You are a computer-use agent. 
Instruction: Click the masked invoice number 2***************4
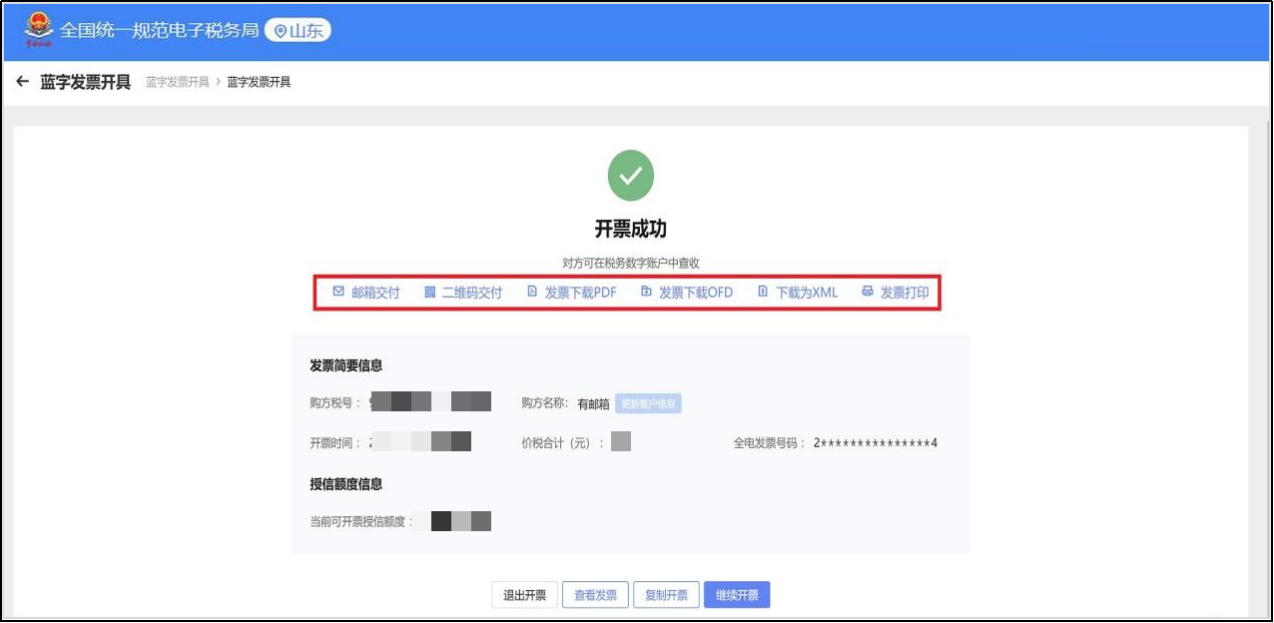pyautogui.click(x=875, y=443)
